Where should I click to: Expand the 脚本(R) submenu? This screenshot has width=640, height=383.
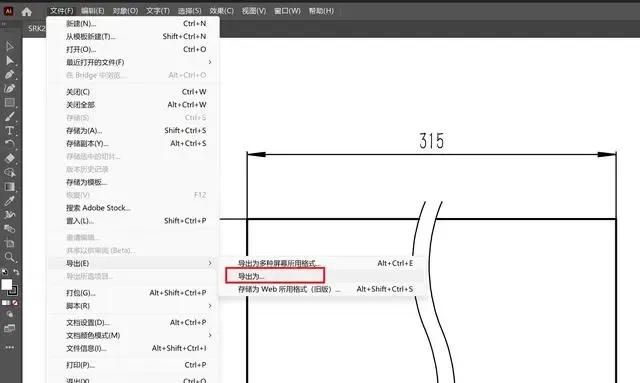pyautogui.click(x=134, y=306)
